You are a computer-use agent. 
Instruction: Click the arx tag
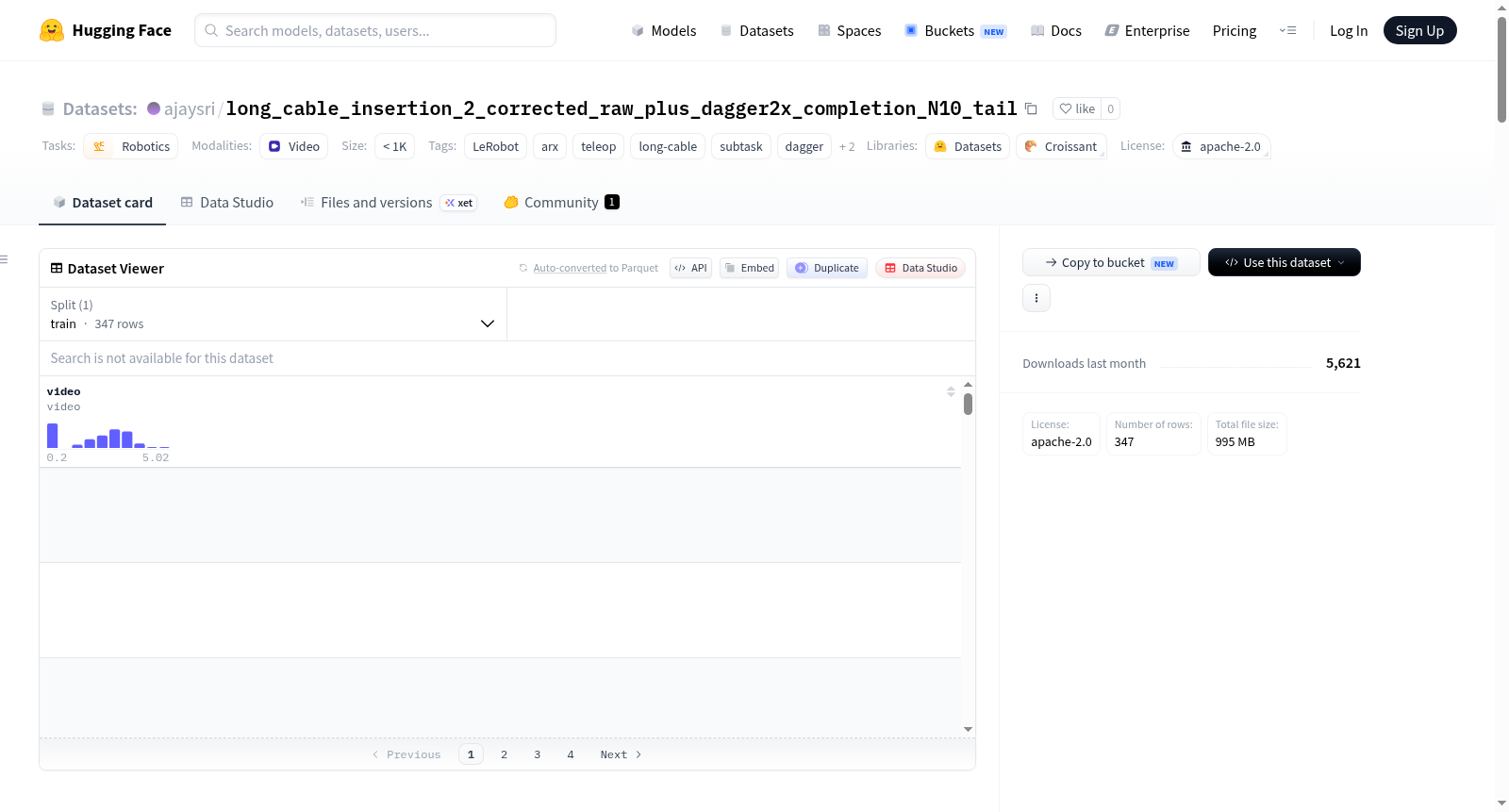pyautogui.click(x=550, y=146)
